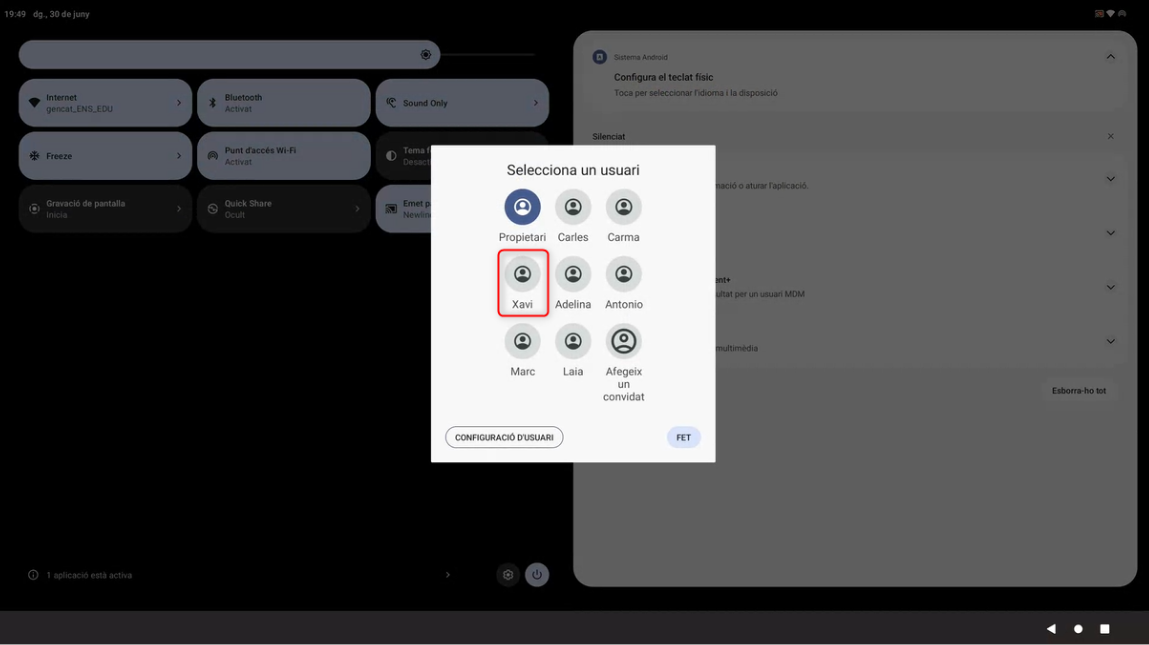Open CONFIGURACIÓ D'USUARI settings

coord(504,437)
